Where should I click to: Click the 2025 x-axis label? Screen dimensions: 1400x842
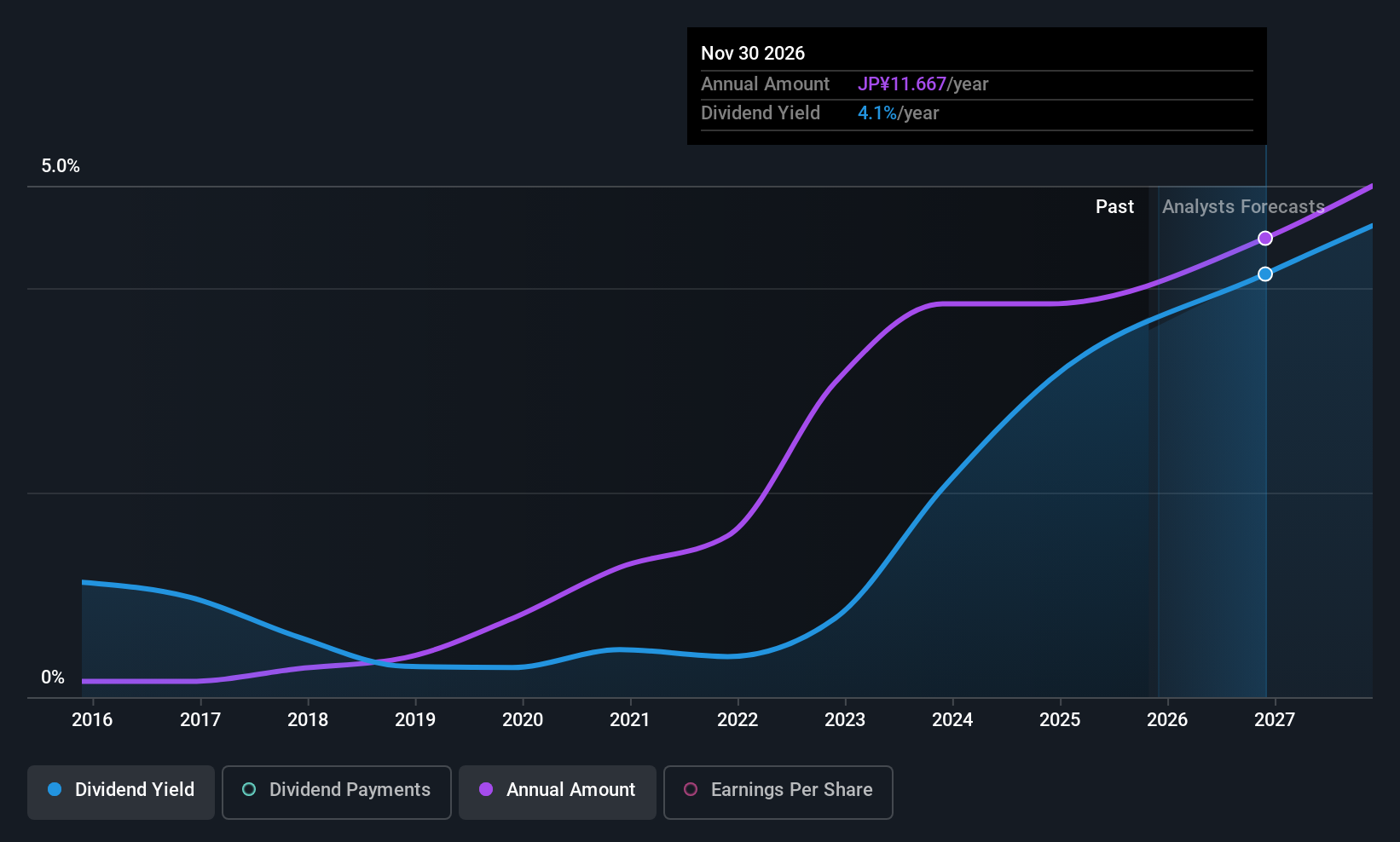1060,720
